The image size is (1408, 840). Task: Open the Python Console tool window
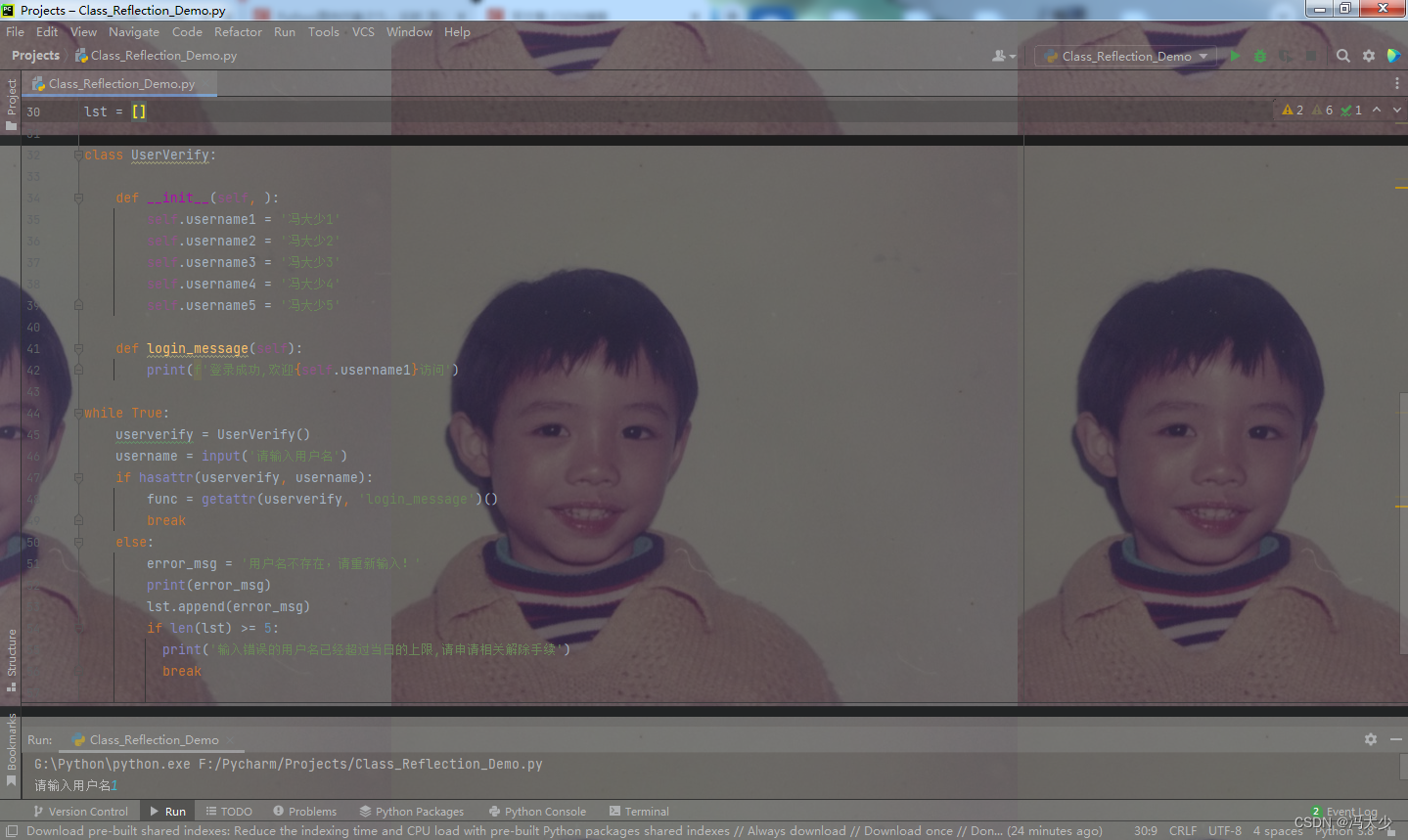[x=537, y=811]
